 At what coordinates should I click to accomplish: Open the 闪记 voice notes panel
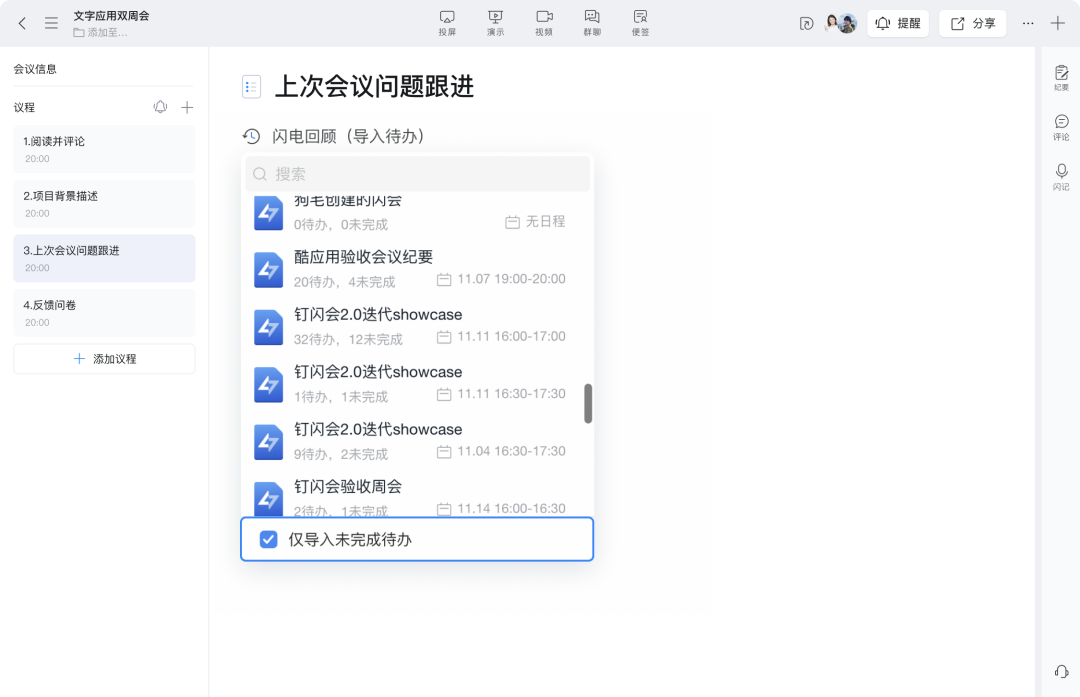click(1061, 177)
